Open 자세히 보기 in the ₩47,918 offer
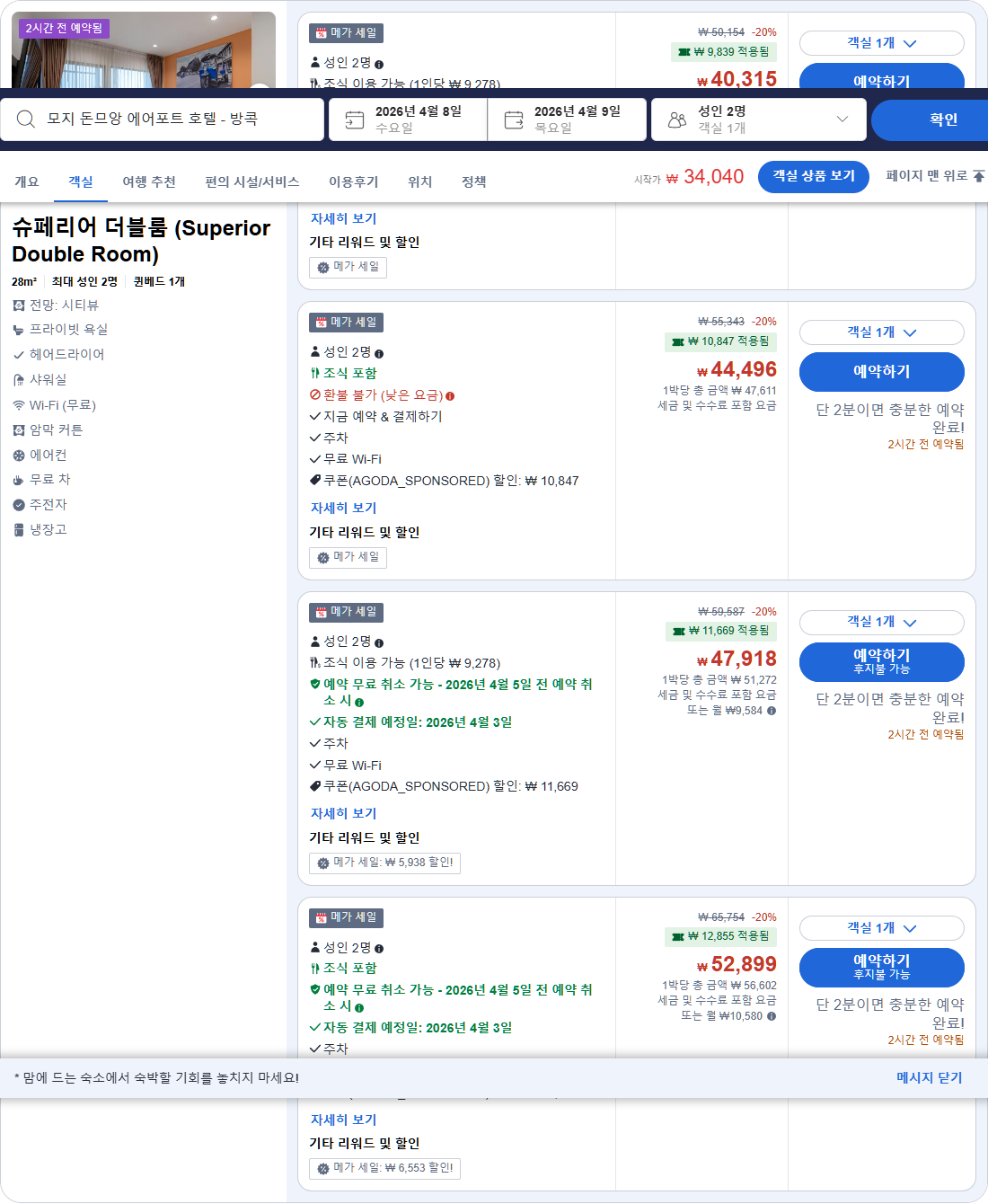This screenshot has height=1204, width=988. click(x=343, y=814)
